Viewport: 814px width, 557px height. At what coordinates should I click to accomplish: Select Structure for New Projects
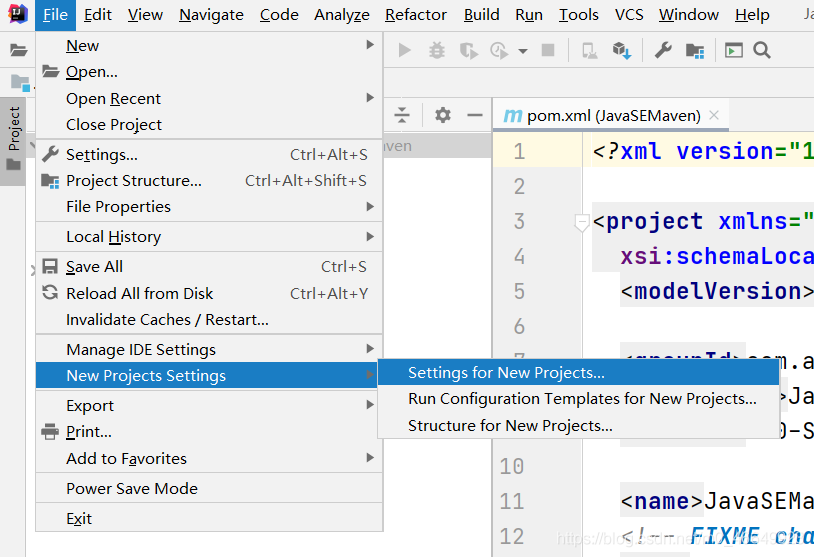pyautogui.click(x=510, y=426)
